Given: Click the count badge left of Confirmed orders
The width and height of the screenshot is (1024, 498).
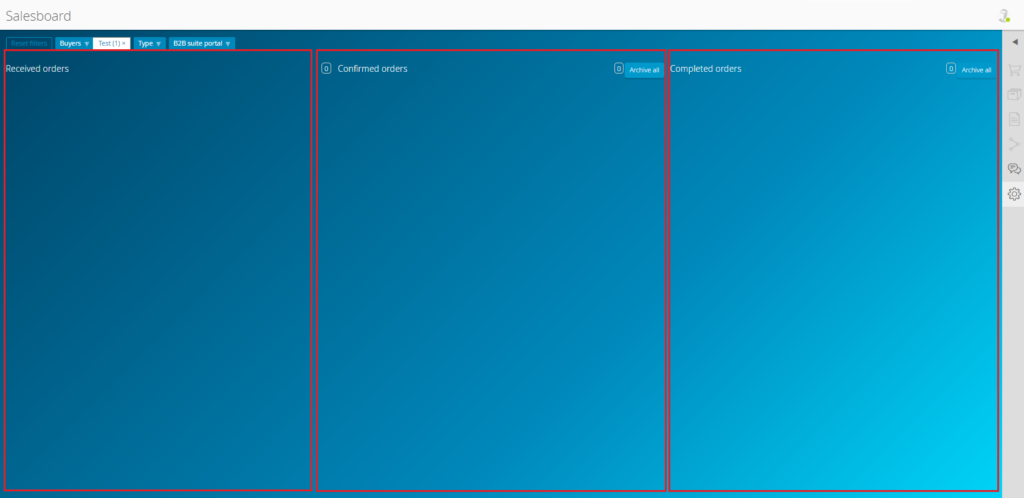Looking at the screenshot, I should pos(327,69).
